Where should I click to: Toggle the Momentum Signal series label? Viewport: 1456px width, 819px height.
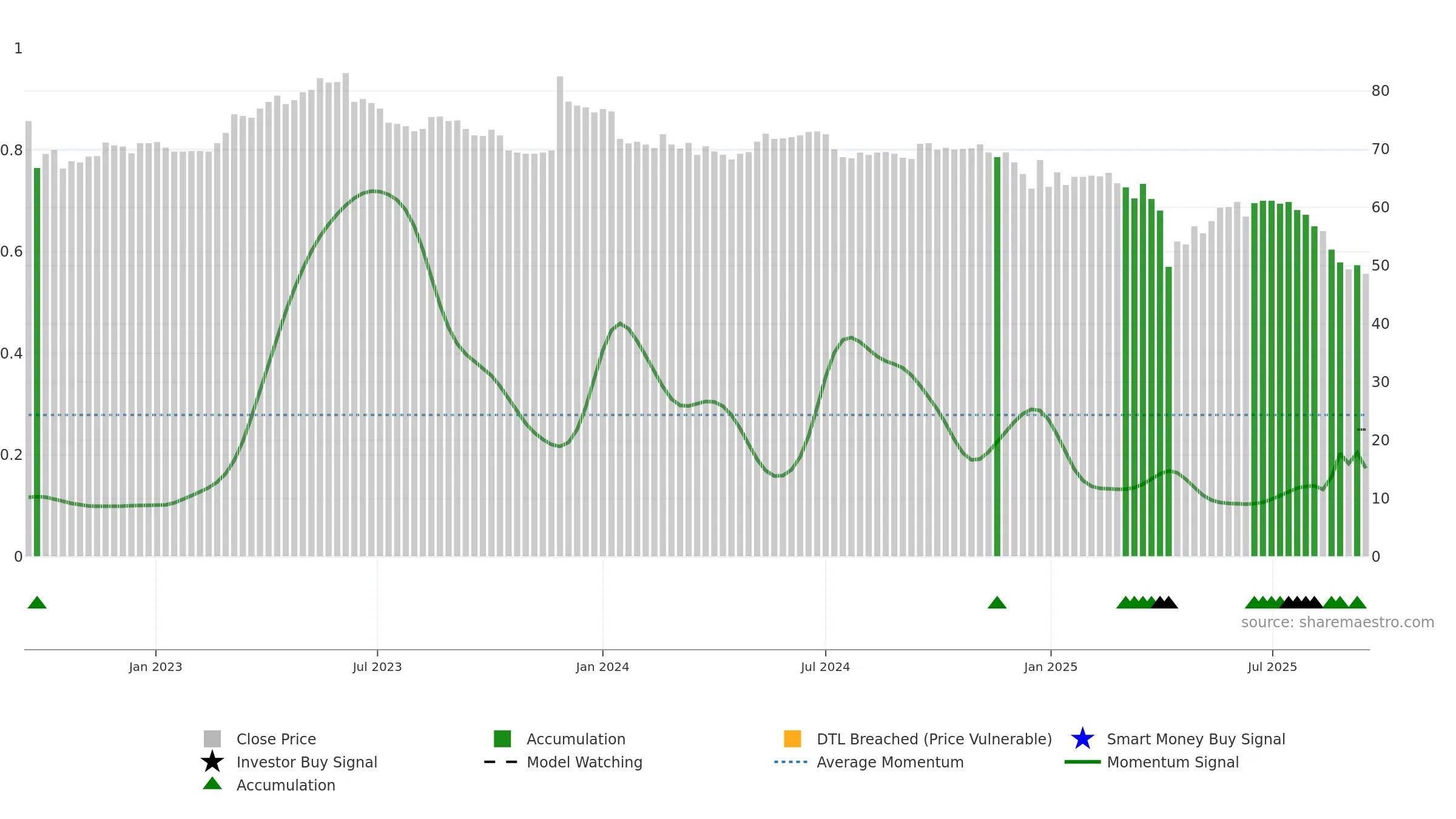1173,762
